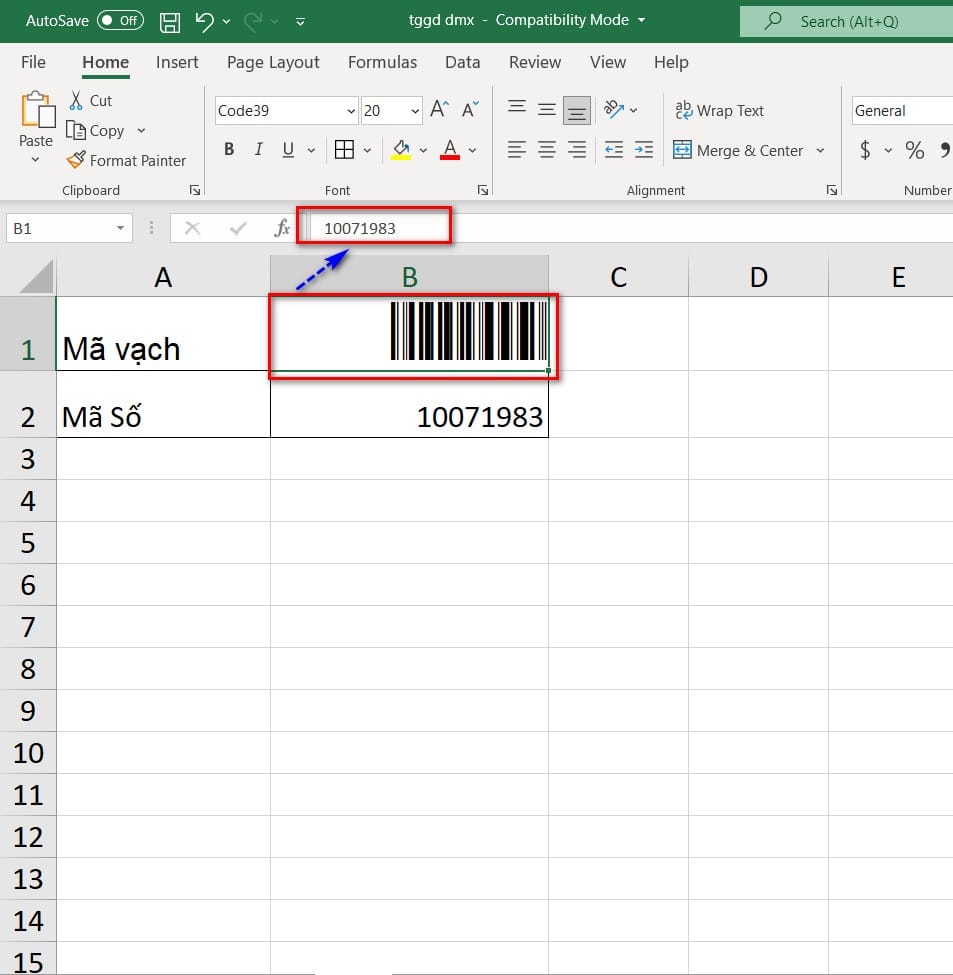Select the Format Painter brush

pos(76,160)
